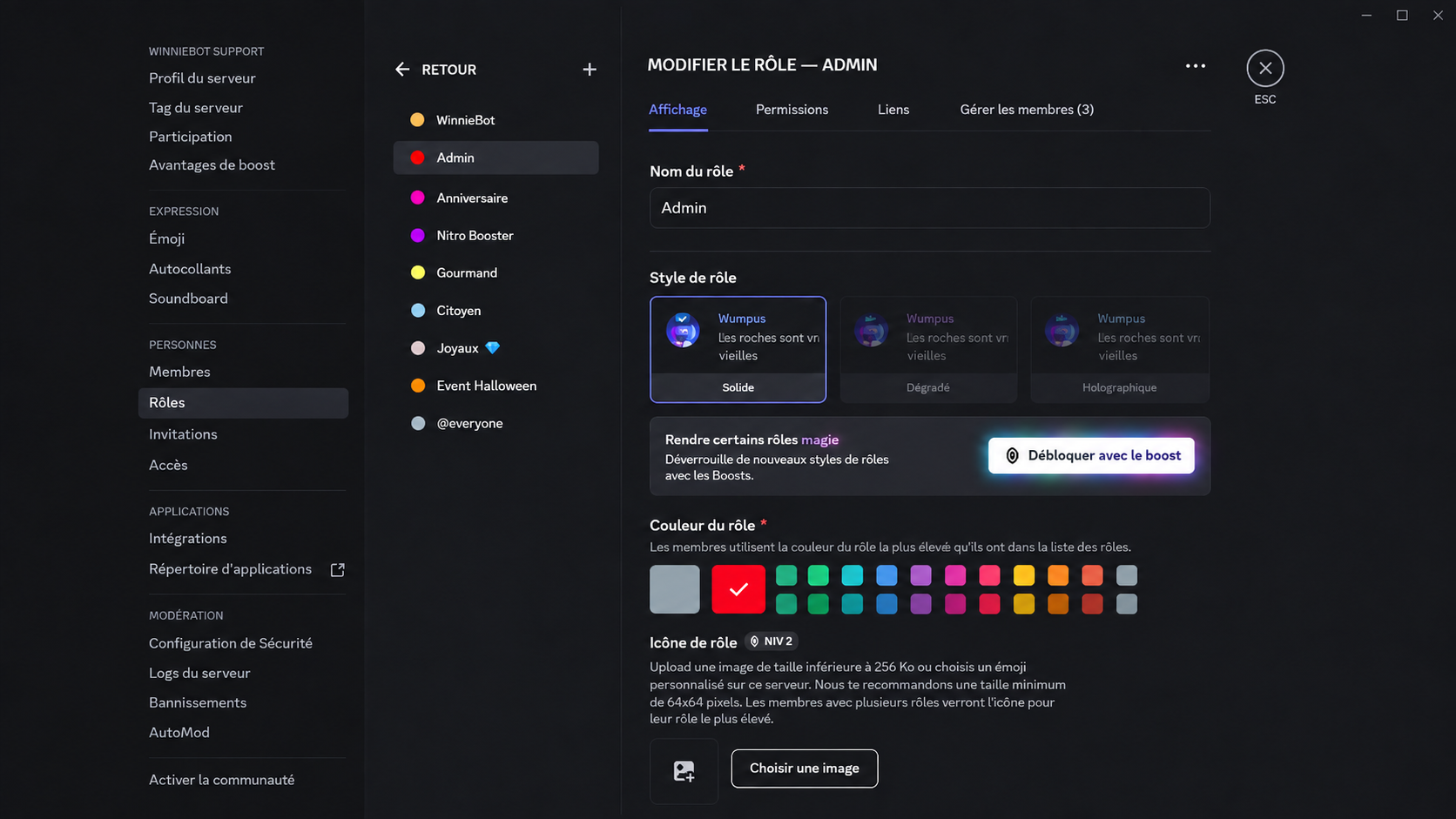Image resolution: width=1456 pixels, height=819 pixels.
Task: Go to Émoji settings
Action: pyautogui.click(x=166, y=238)
